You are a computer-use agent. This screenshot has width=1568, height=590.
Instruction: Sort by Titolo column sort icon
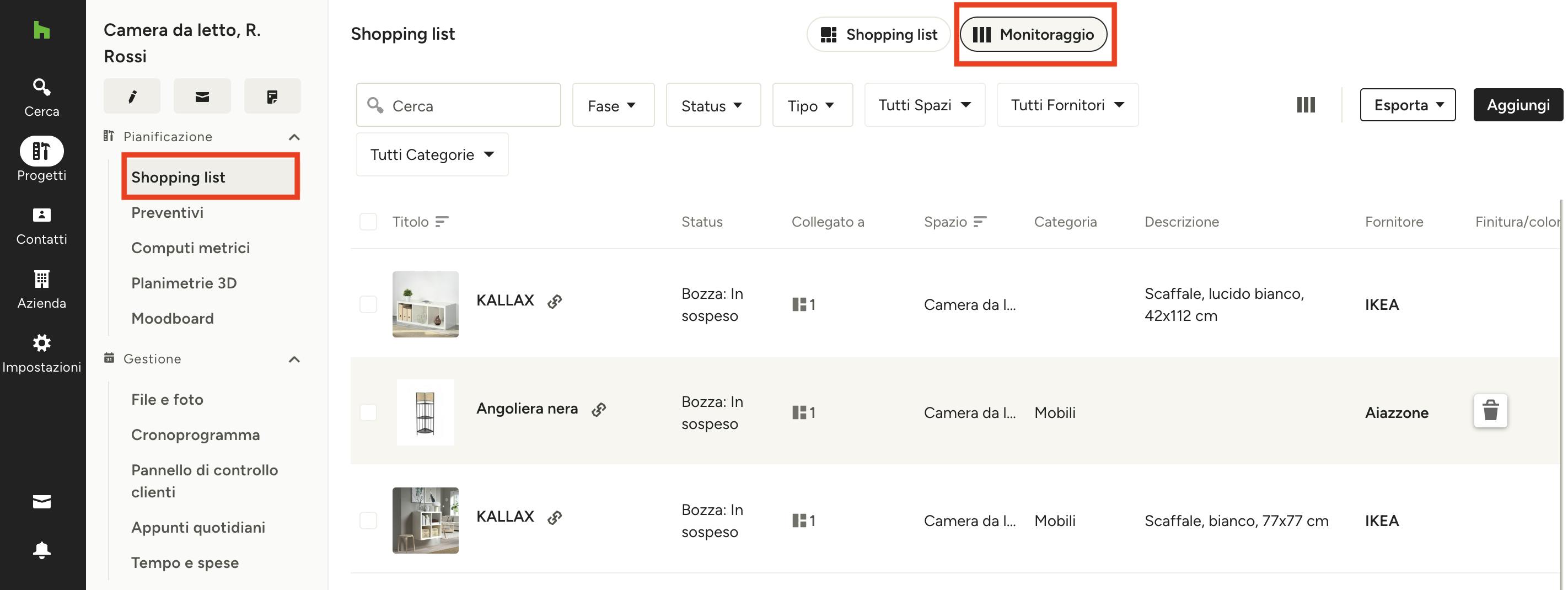point(443,222)
